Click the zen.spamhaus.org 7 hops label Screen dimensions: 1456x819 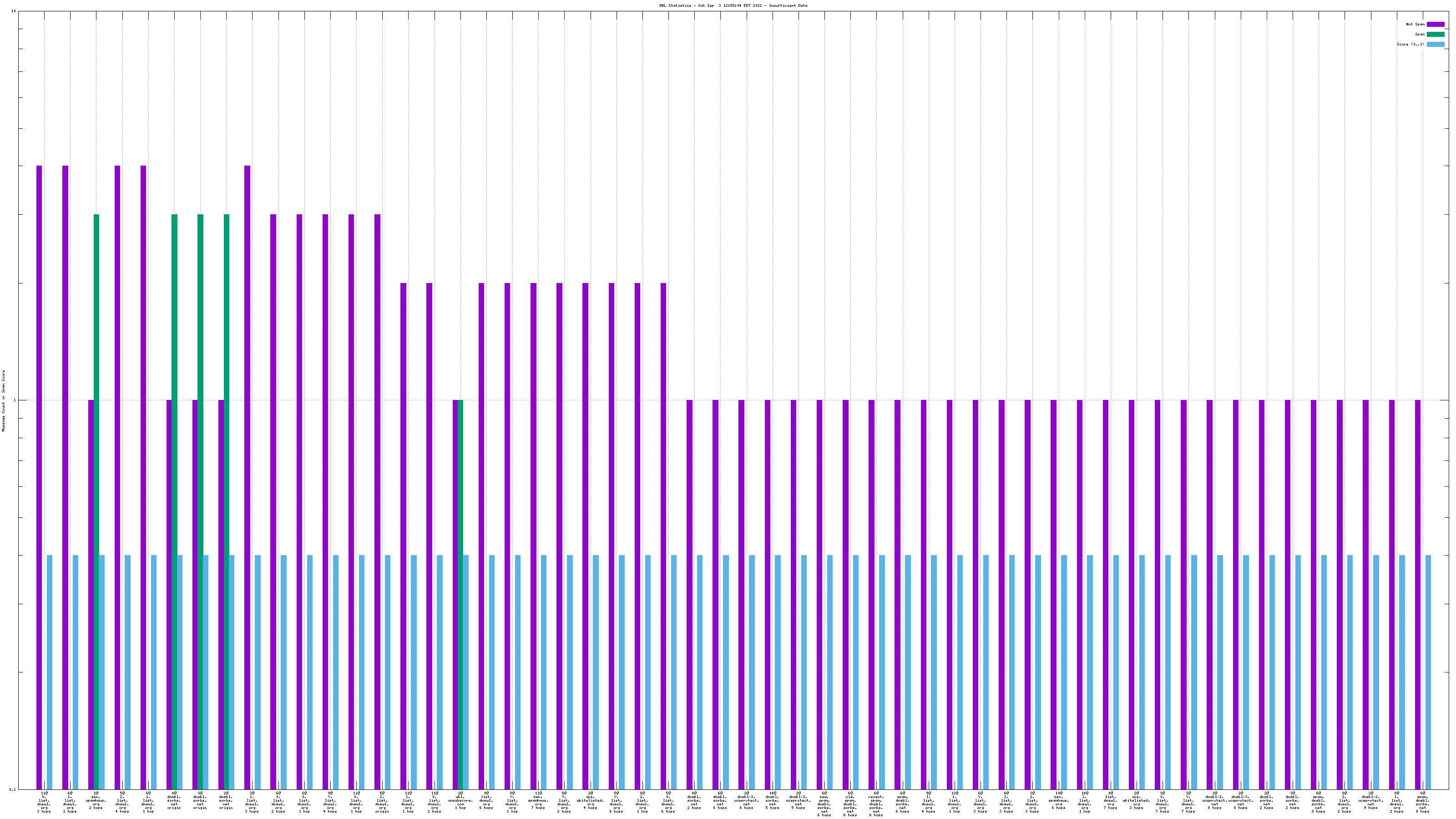[x=538, y=801]
